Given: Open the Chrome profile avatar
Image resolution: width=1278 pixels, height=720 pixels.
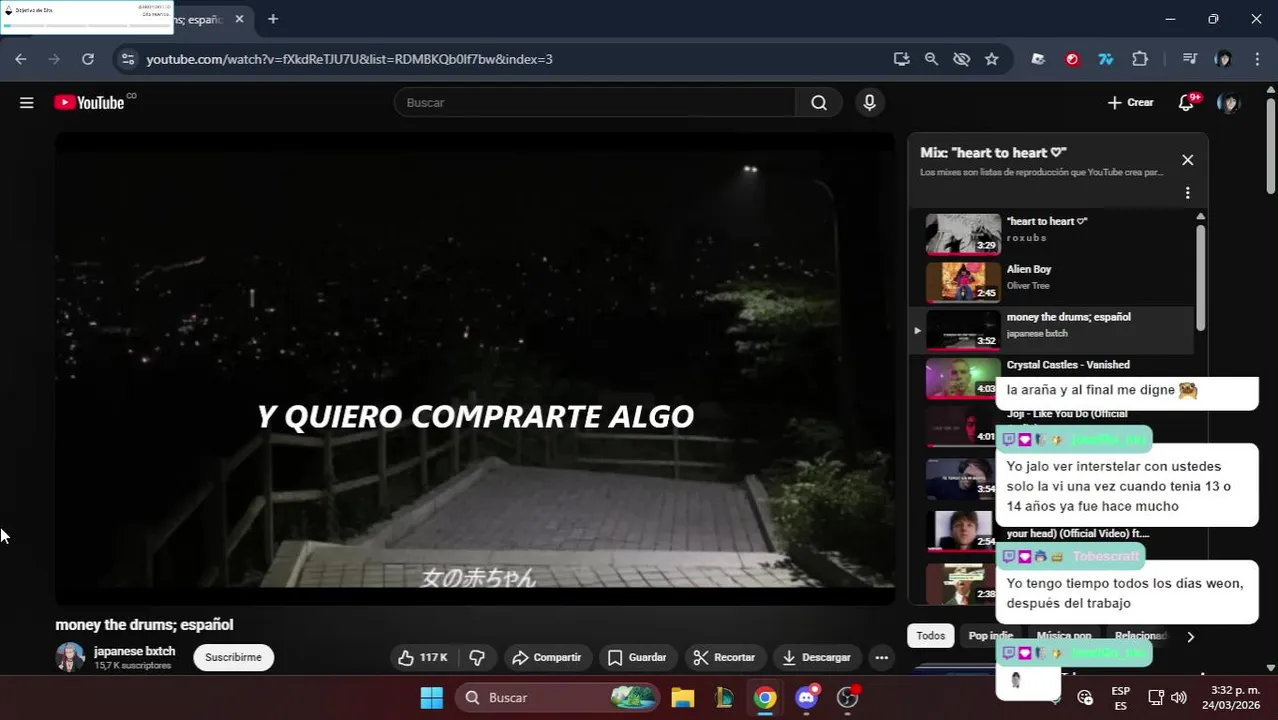Looking at the screenshot, I should pyautogui.click(x=1223, y=59).
